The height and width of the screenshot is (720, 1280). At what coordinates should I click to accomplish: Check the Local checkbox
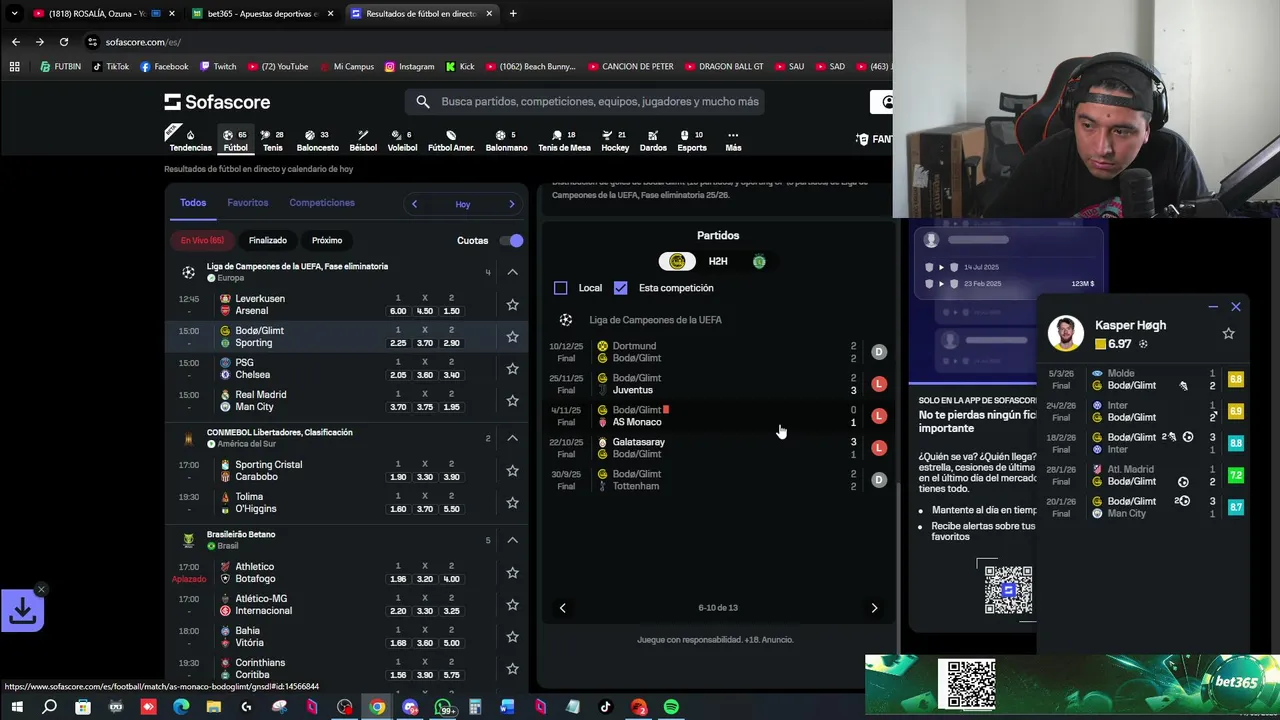[560, 288]
